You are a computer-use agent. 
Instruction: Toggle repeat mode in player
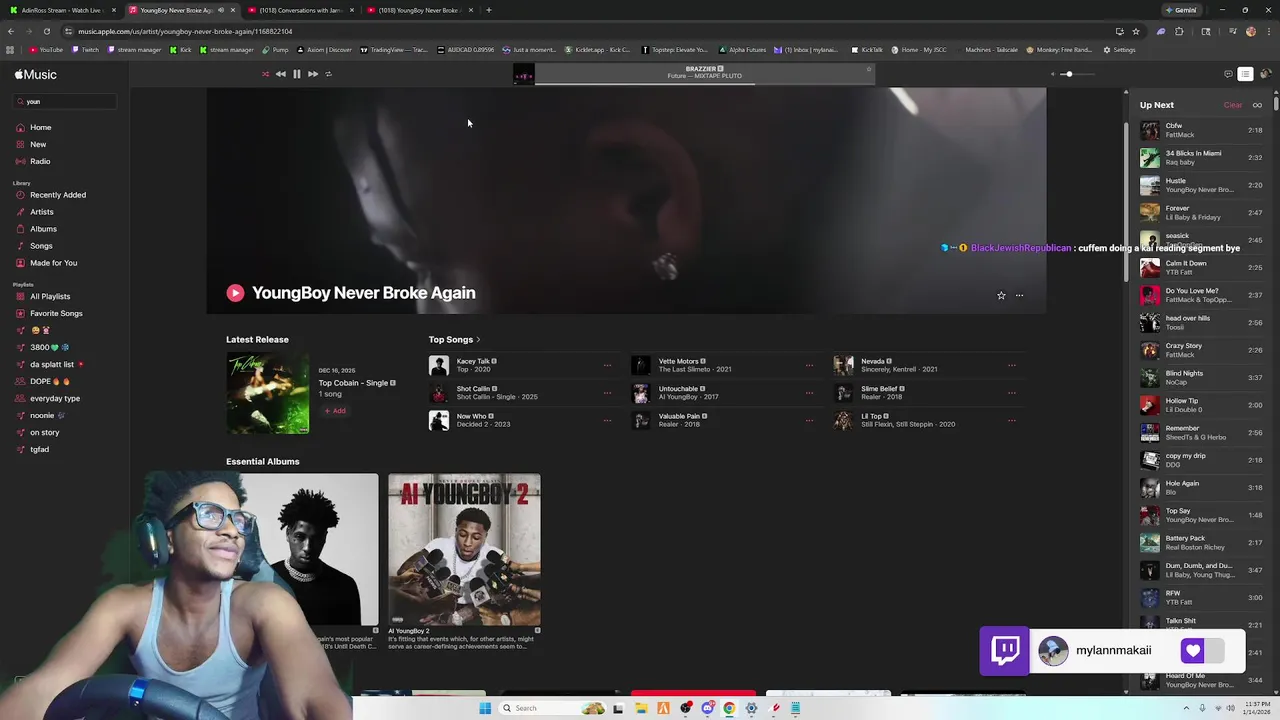point(328,74)
